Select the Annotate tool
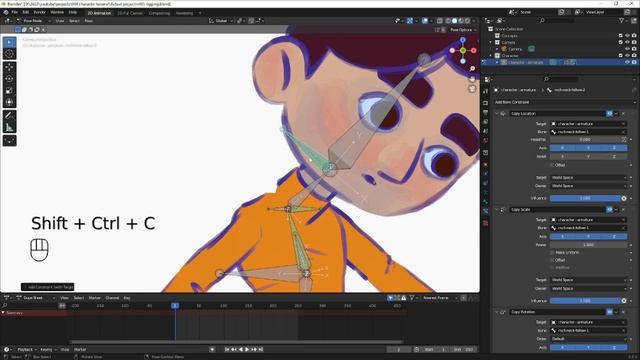640x360 pixels. (x=9, y=116)
